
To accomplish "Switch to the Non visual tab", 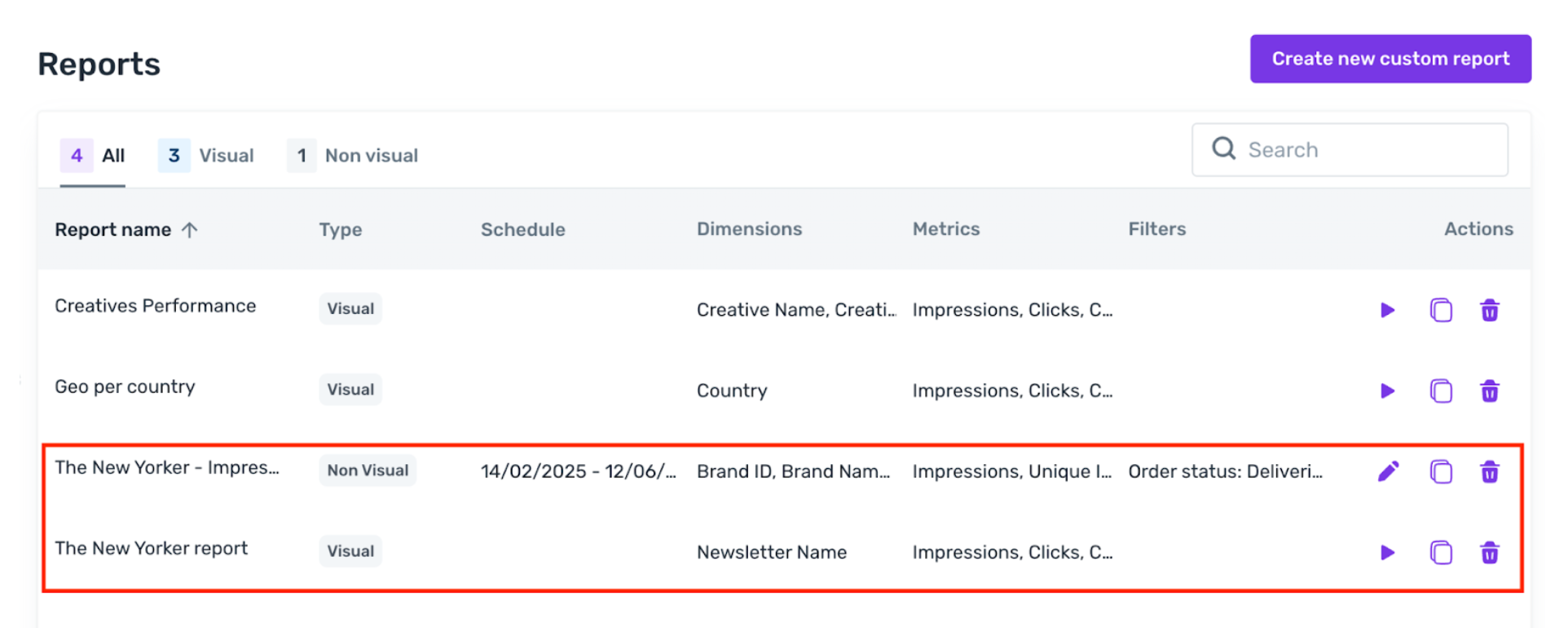I will (x=352, y=156).
